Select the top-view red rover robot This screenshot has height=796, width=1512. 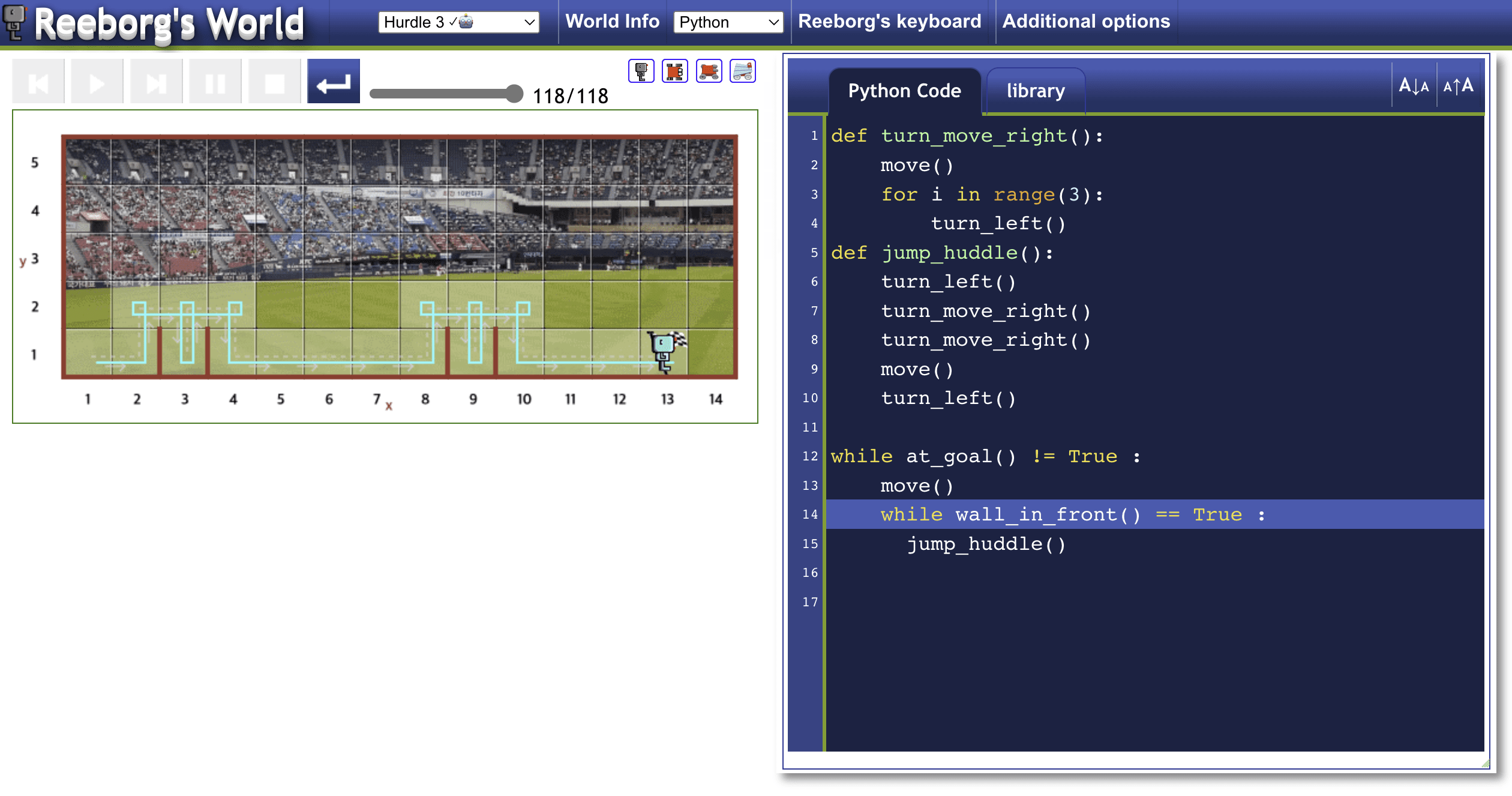pyautogui.click(x=674, y=71)
